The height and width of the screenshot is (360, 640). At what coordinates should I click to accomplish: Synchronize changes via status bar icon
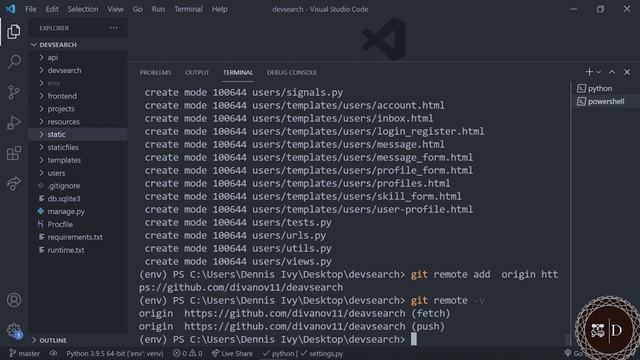tap(53, 353)
